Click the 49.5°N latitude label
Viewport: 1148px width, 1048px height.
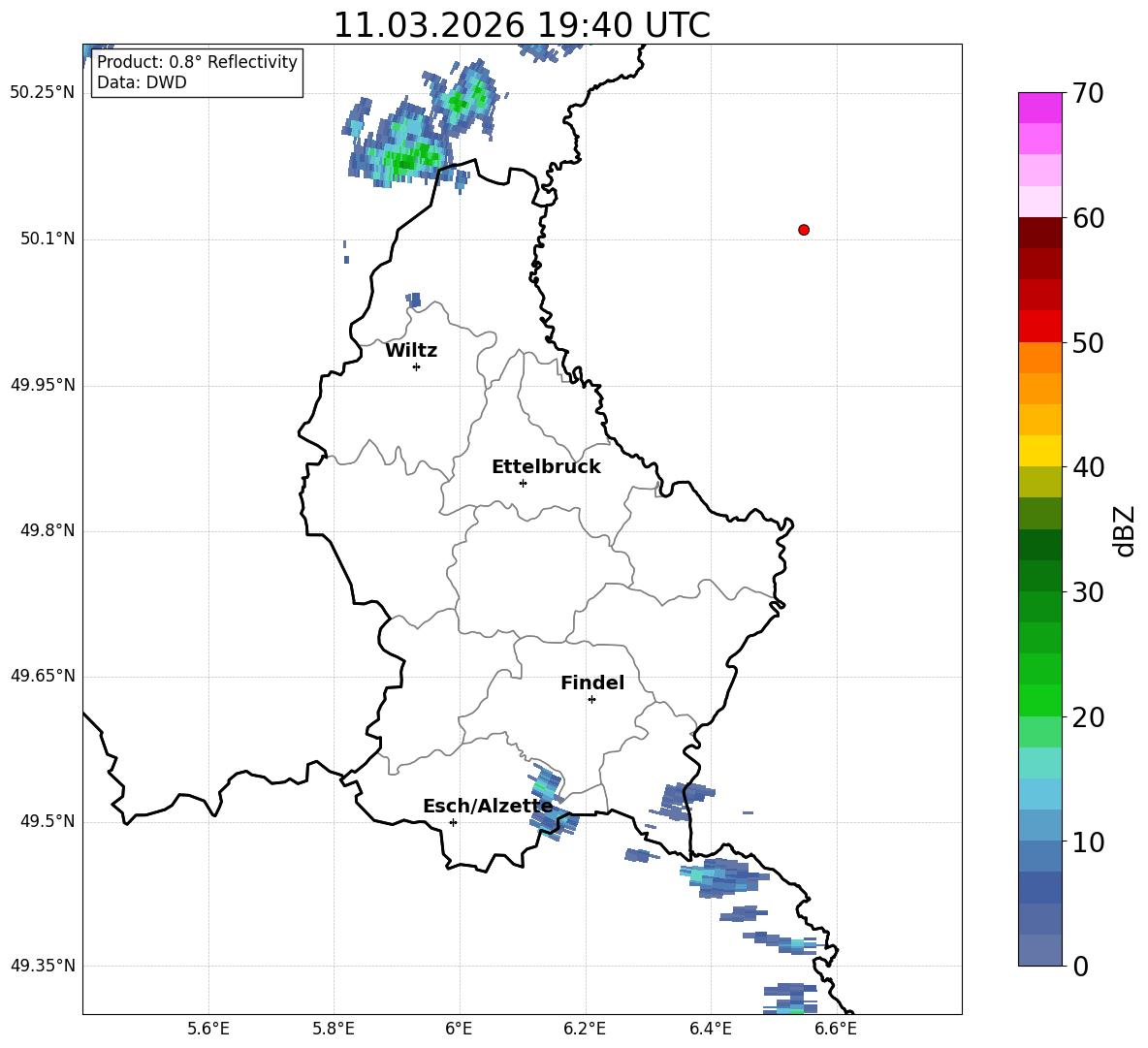click(48, 821)
